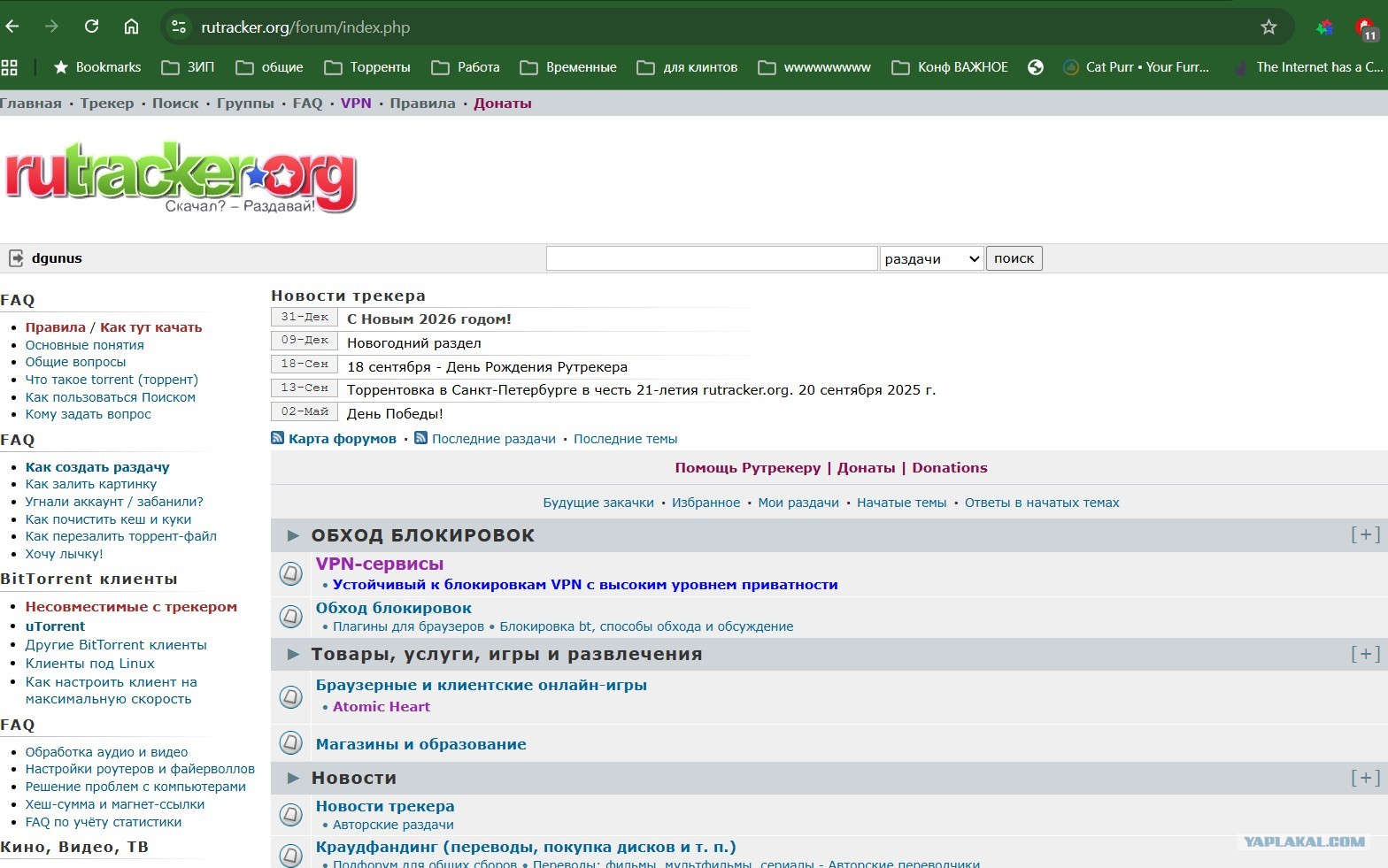Read the С Новым 2026 годом! news item

pyautogui.click(x=429, y=319)
